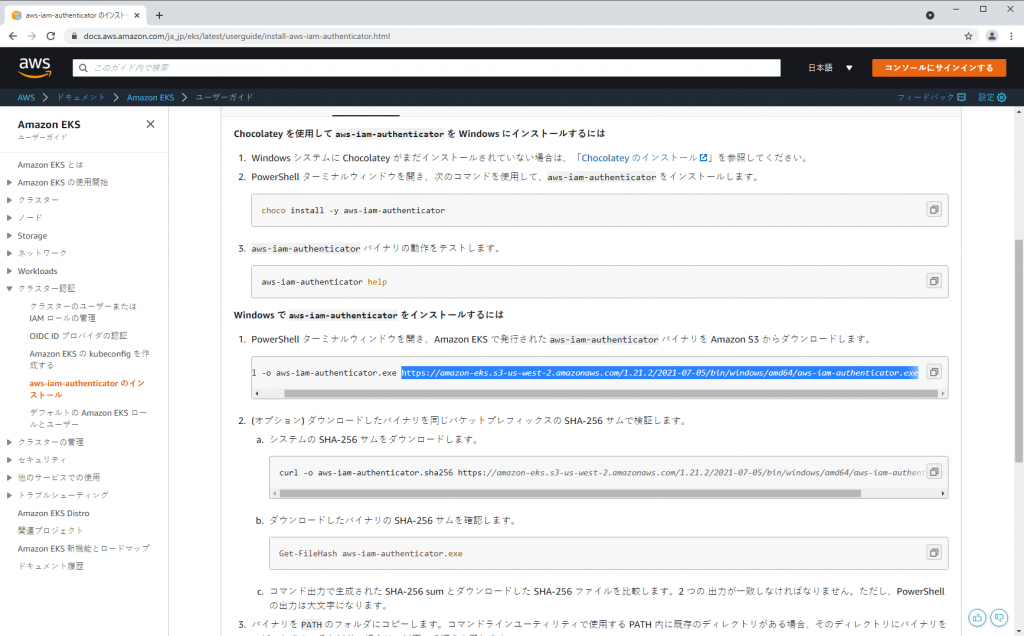The image size is (1024, 636).
Task: Click the thumbs up feedback icon
Action: point(977,618)
